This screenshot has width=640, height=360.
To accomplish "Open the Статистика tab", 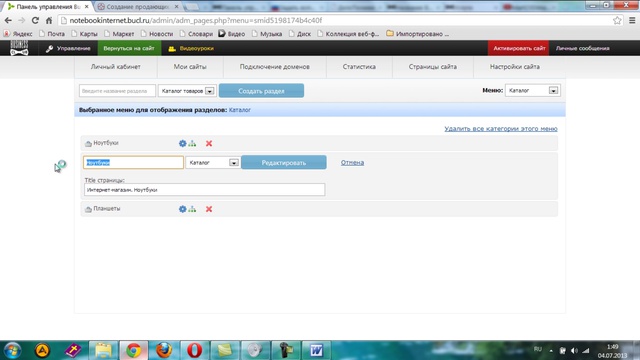I will [x=359, y=67].
